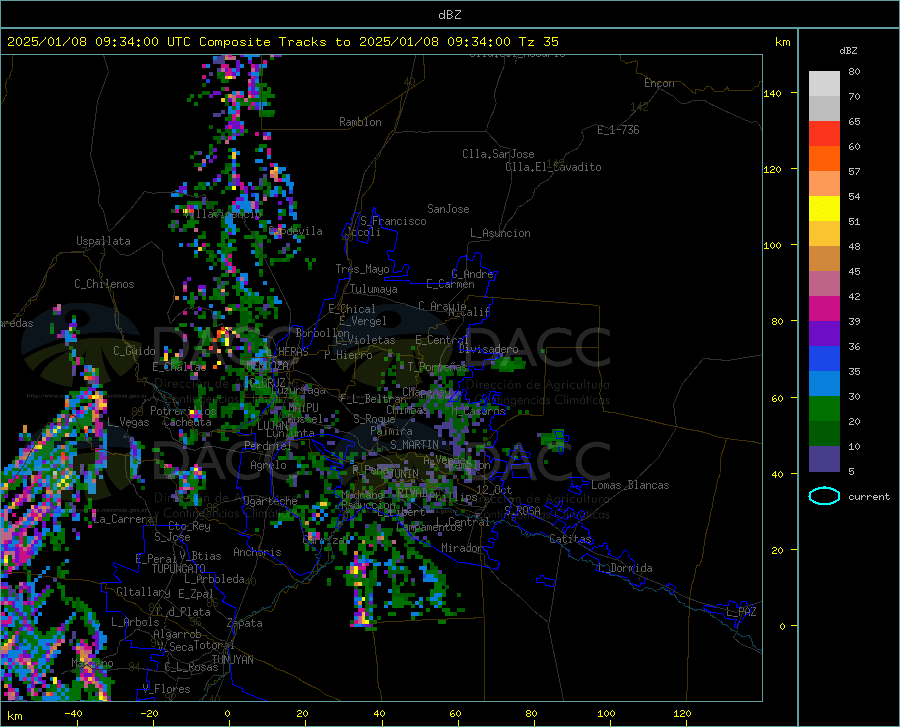Click the 'L_PAZ' place label
Screen dimensions: 900x727
click(741, 612)
